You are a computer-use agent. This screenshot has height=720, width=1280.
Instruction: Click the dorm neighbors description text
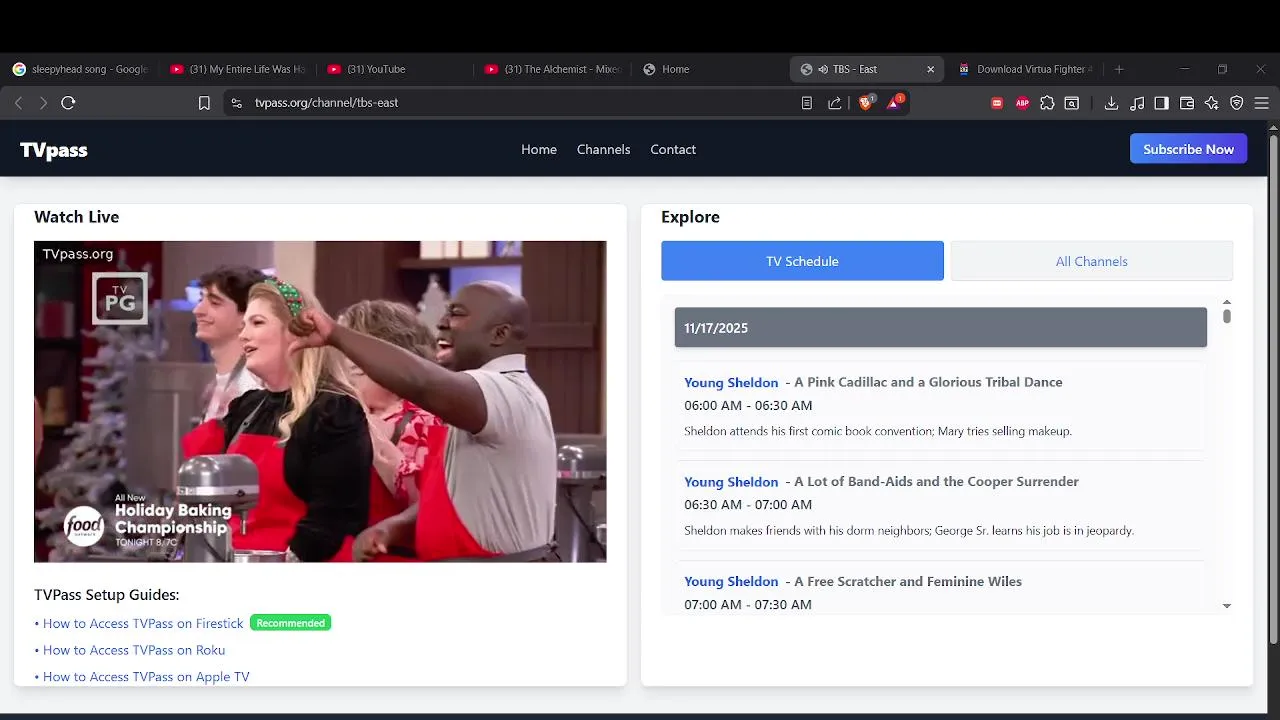pyautogui.click(x=909, y=530)
